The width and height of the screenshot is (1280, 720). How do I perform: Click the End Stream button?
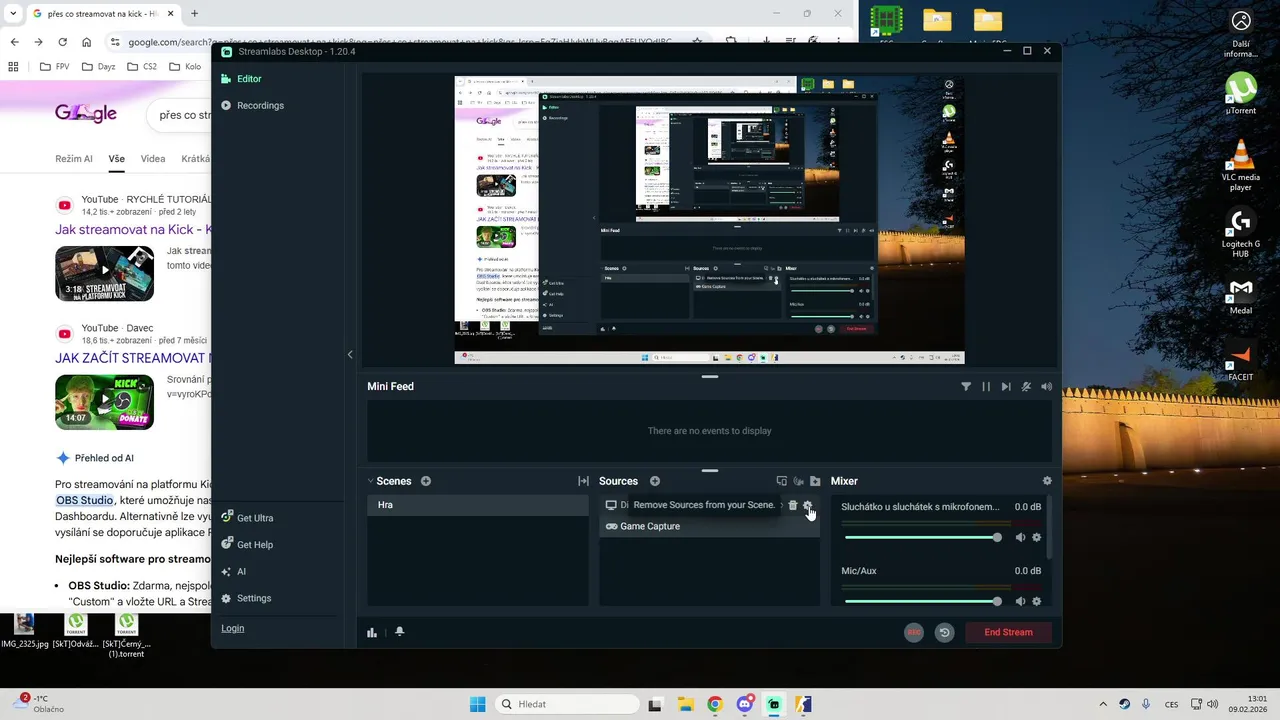tap(1008, 632)
